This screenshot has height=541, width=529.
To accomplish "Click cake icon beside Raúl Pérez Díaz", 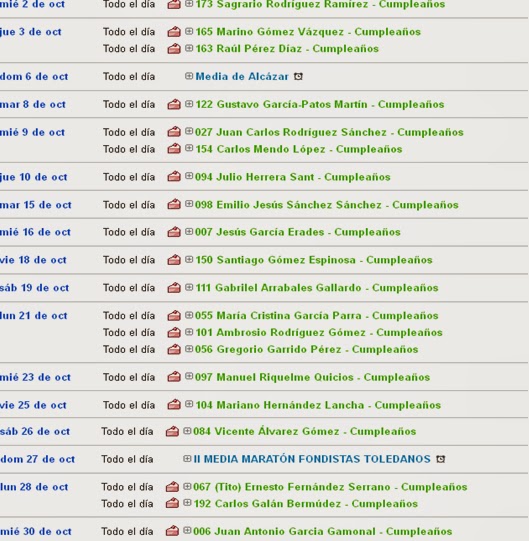I will pyautogui.click(x=174, y=49).
